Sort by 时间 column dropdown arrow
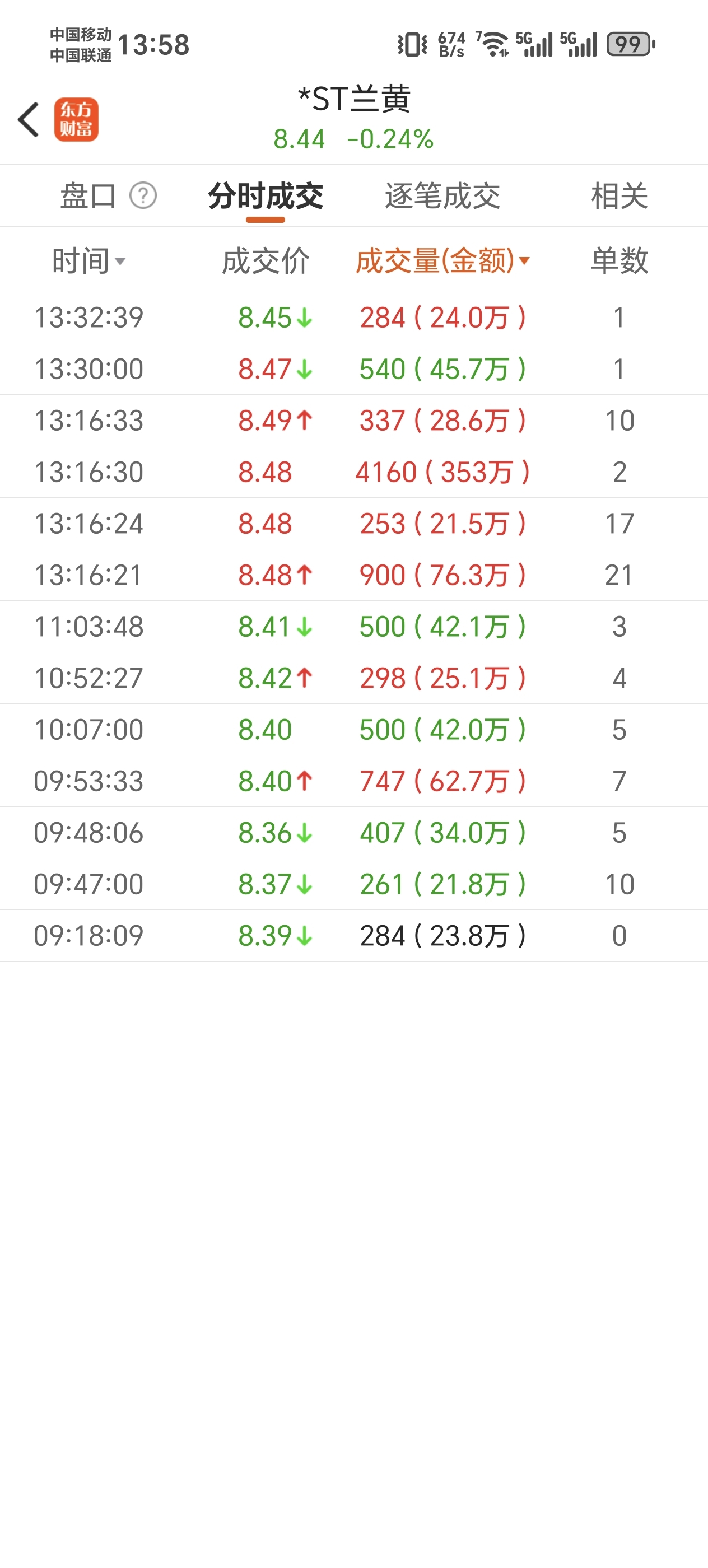The image size is (708, 1568). coord(120,262)
